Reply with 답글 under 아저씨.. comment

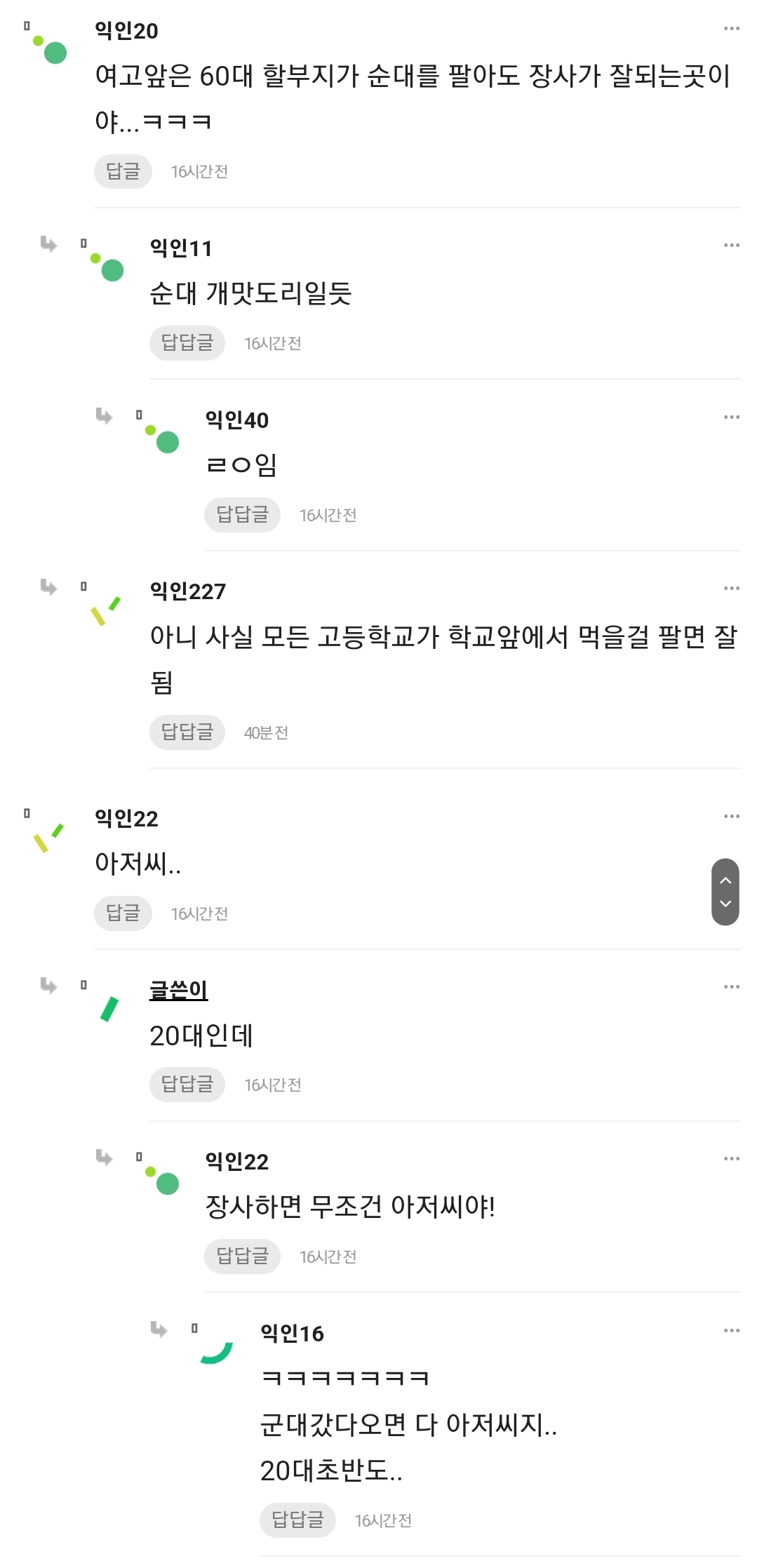123,913
